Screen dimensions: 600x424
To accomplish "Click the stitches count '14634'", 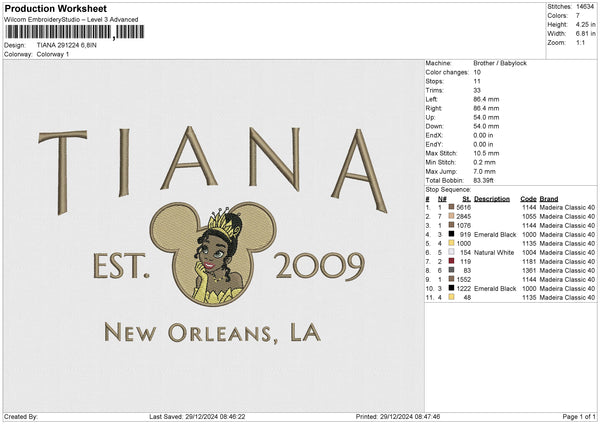I will (585, 7).
